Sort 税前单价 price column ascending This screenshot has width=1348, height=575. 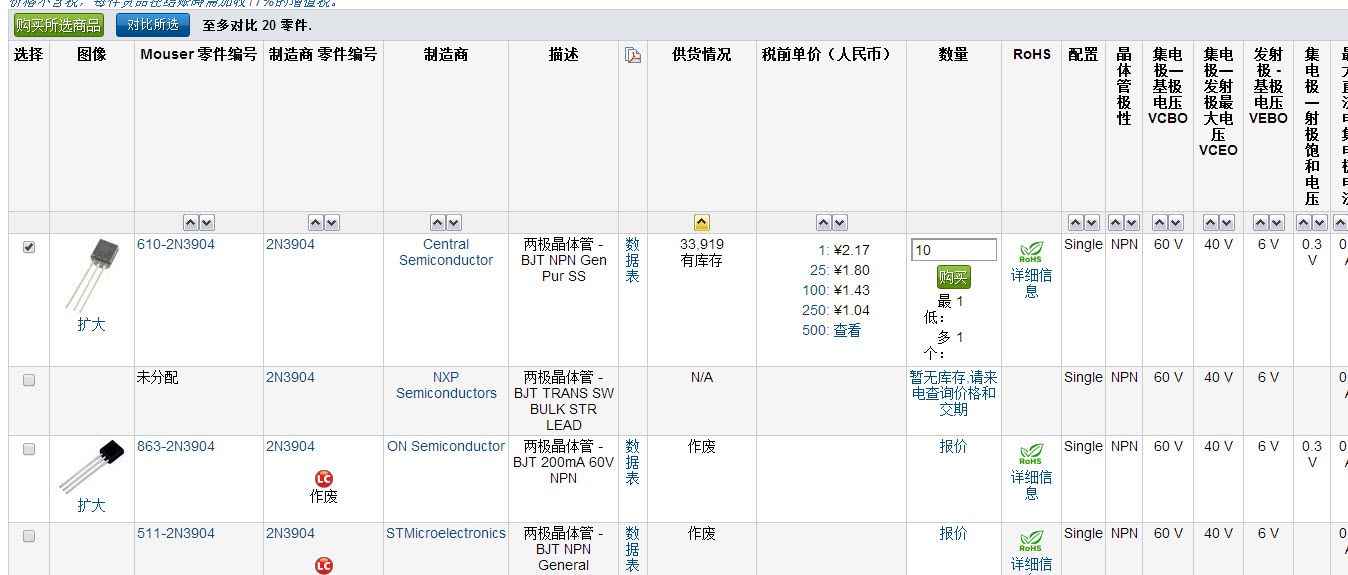pos(824,223)
